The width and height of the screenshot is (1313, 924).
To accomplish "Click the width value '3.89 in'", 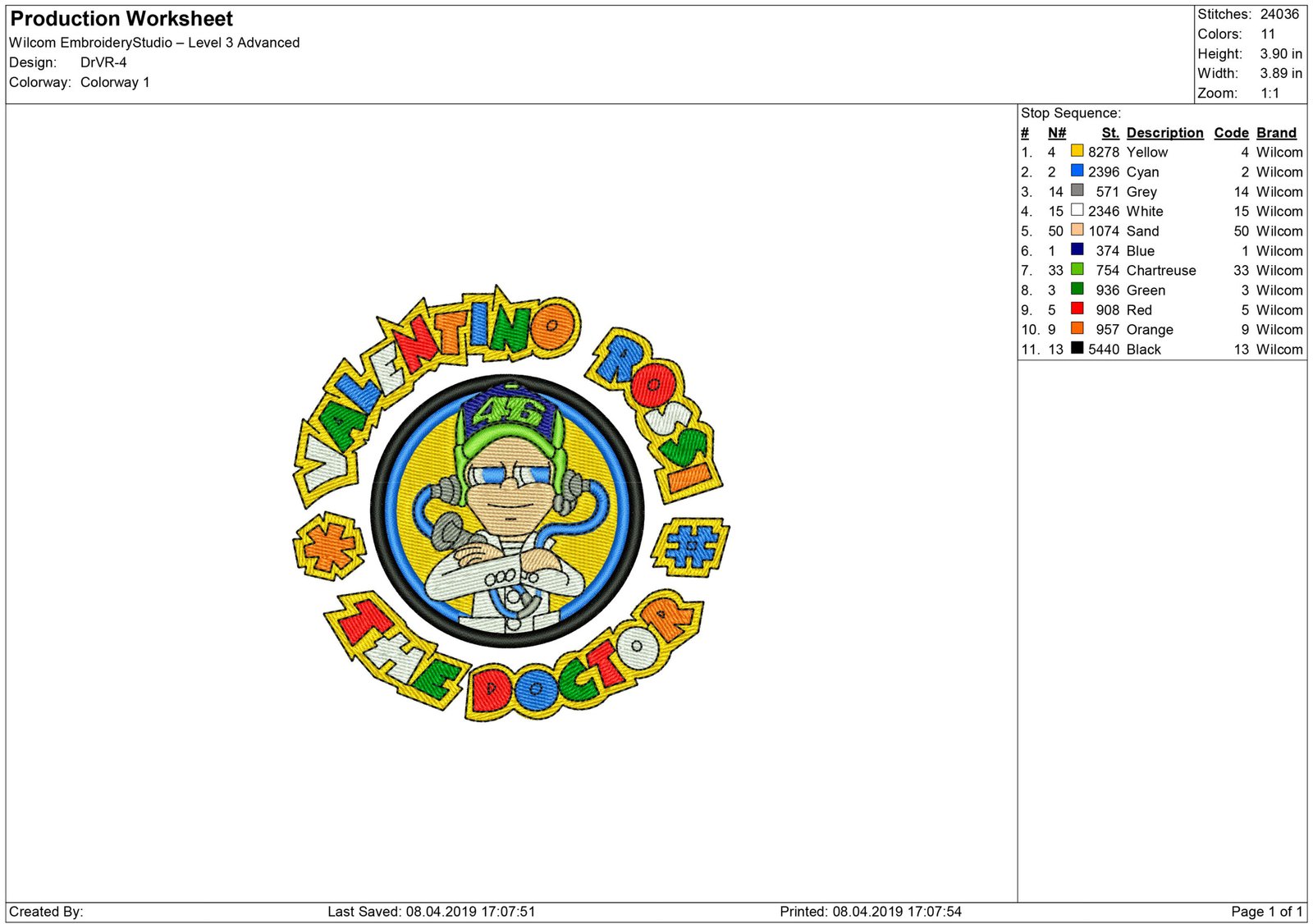I will click(x=1281, y=73).
